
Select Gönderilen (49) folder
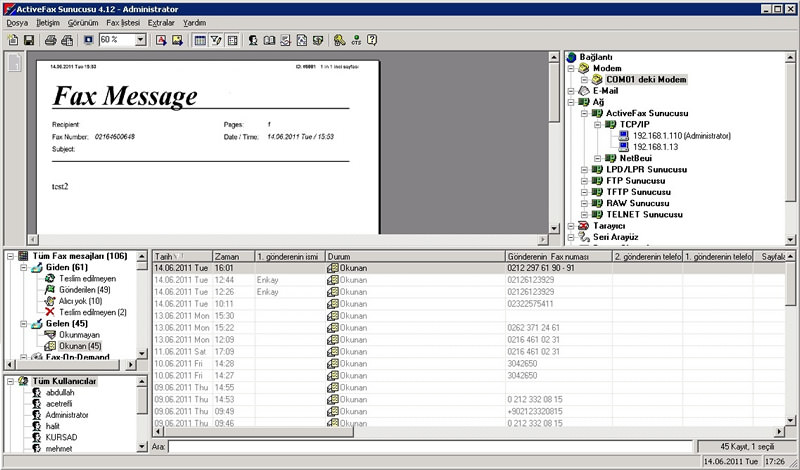(85, 289)
